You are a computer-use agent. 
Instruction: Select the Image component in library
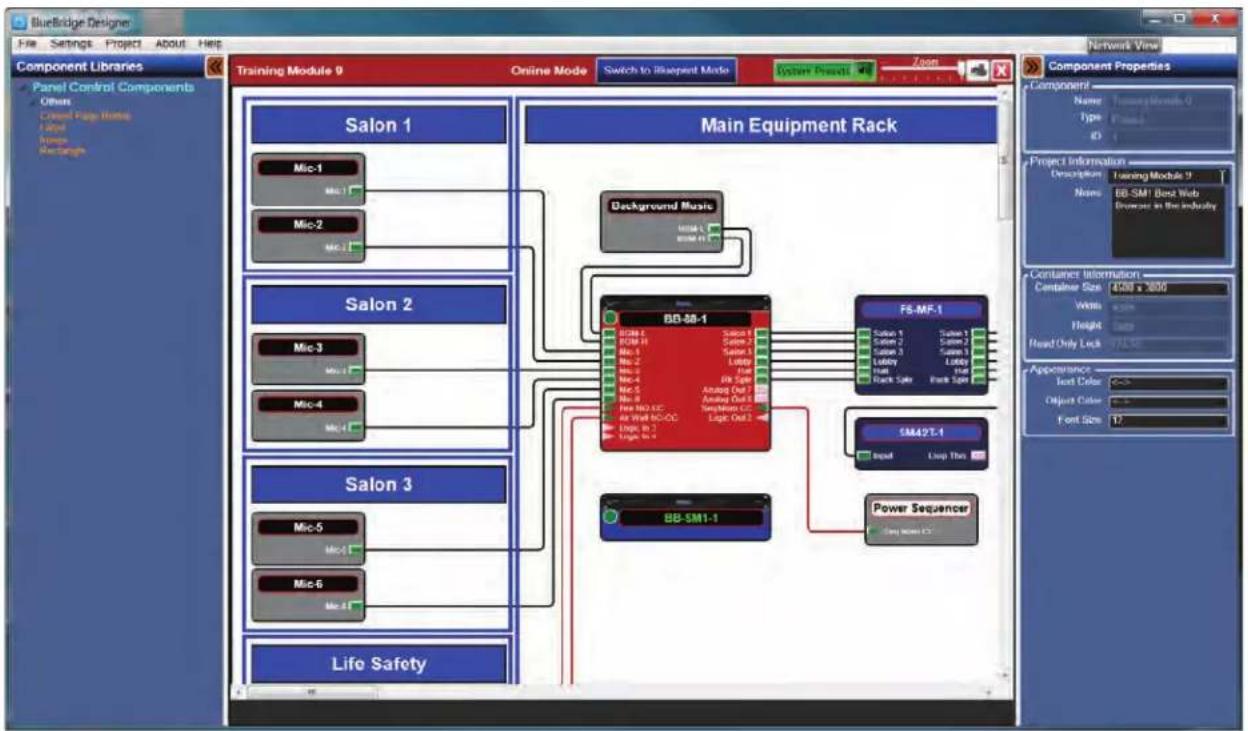52,139
